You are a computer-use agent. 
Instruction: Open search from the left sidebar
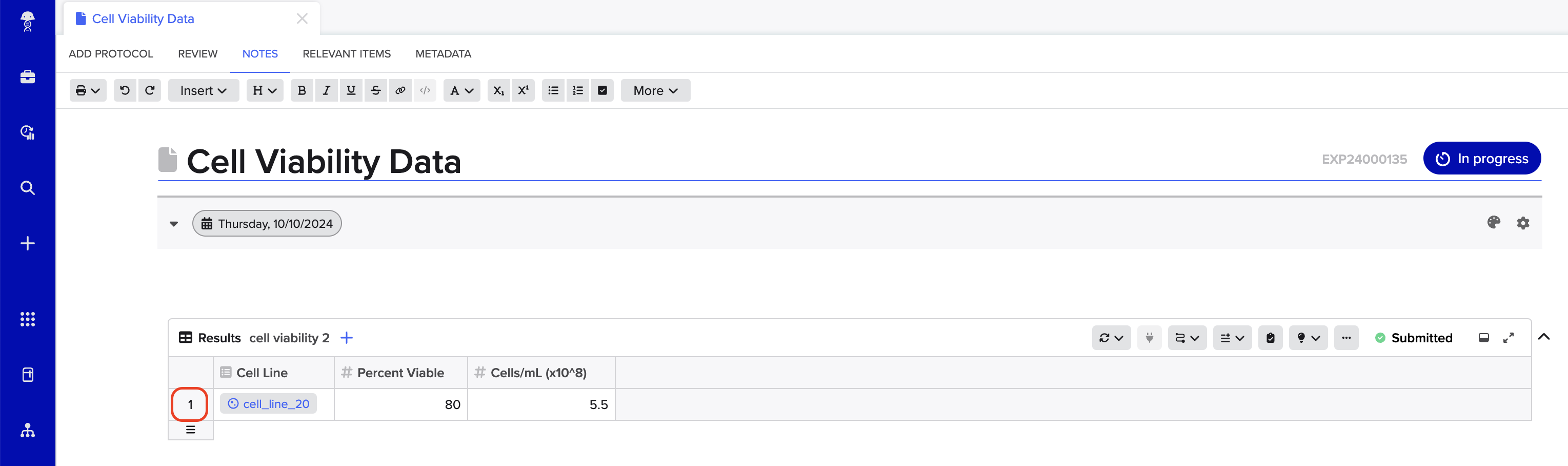(27, 188)
